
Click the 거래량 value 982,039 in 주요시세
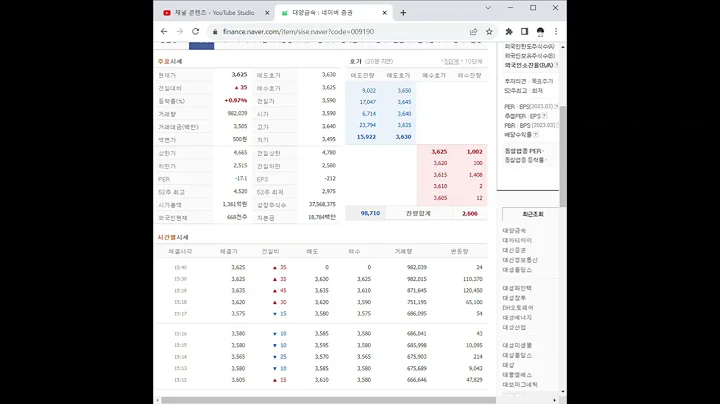(x=237, y=113)
